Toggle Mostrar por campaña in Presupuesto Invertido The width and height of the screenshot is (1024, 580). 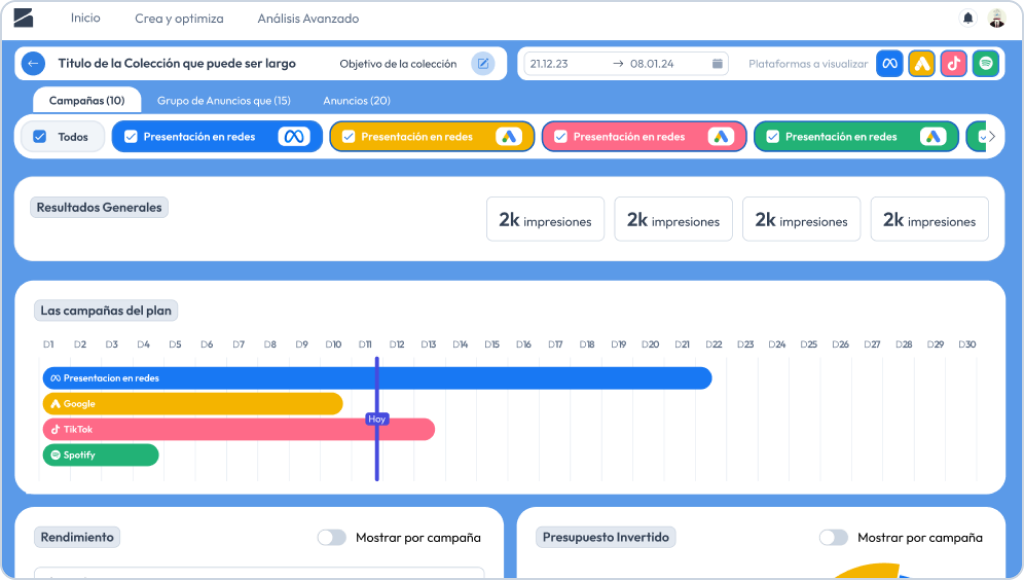[833, 538]
